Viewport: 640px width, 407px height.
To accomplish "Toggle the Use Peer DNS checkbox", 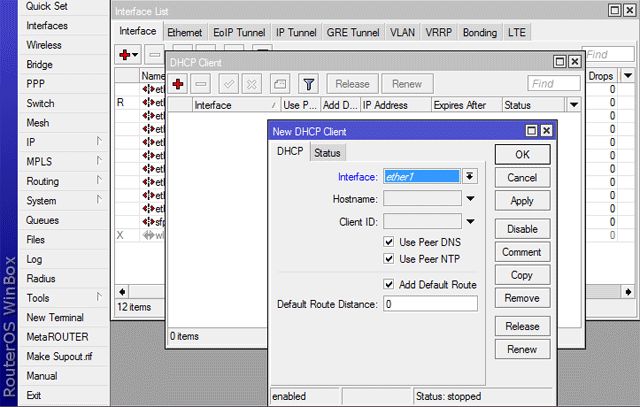I will tap(390, 242).
